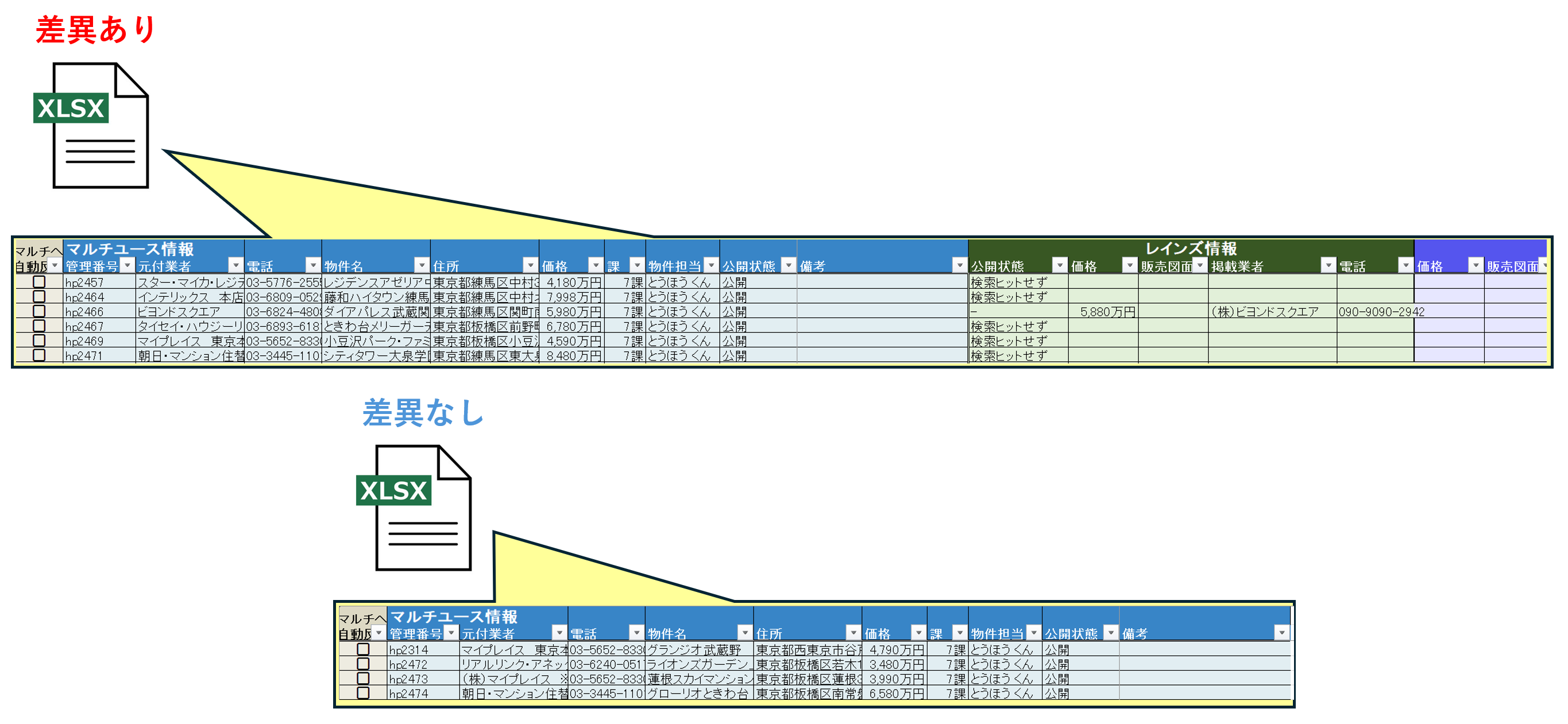Tick the checkbox for row hp2314

[x=363, y=649]
